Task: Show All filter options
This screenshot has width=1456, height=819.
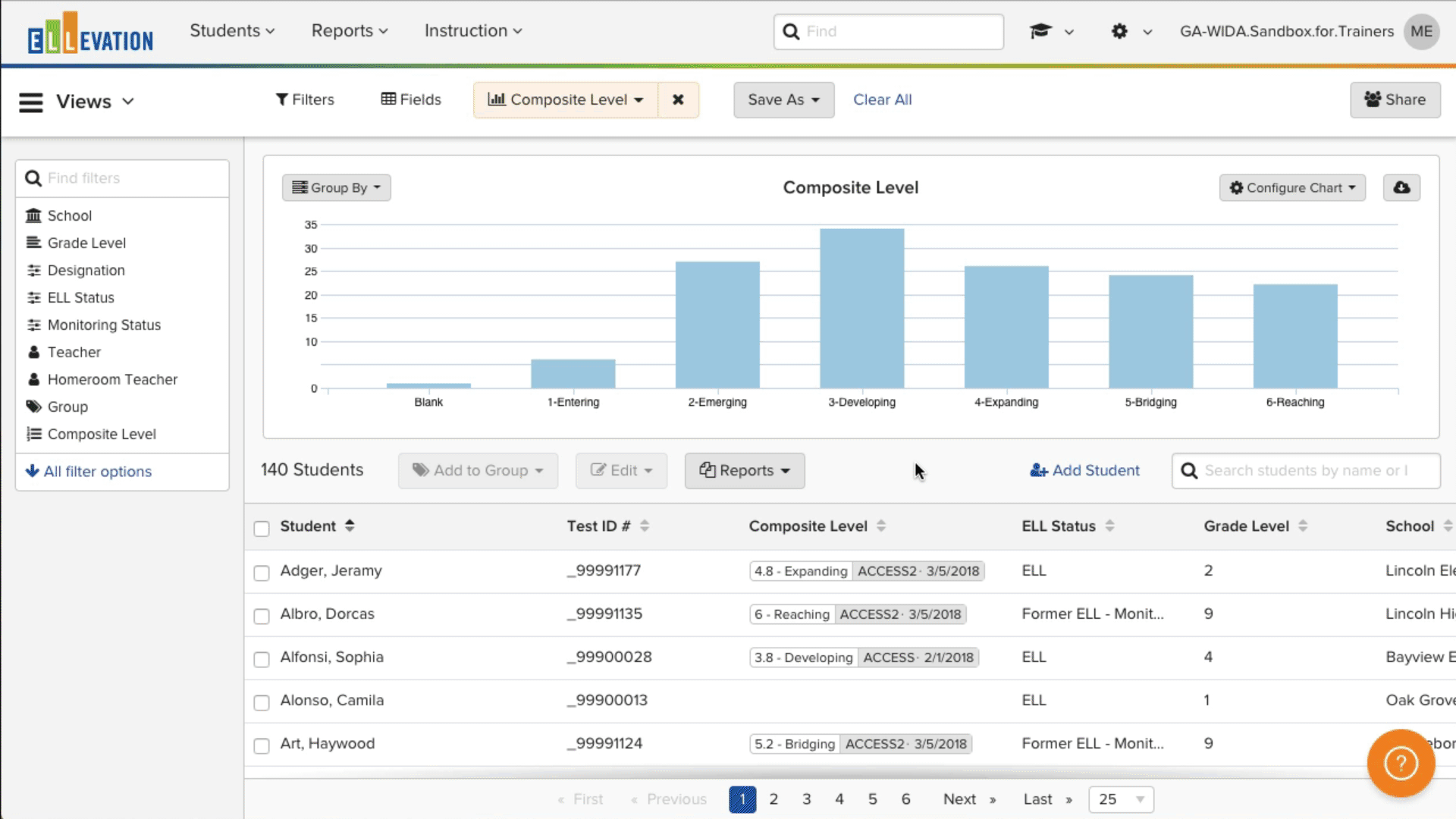Action: pyautogui.click(x=89, y=472)
